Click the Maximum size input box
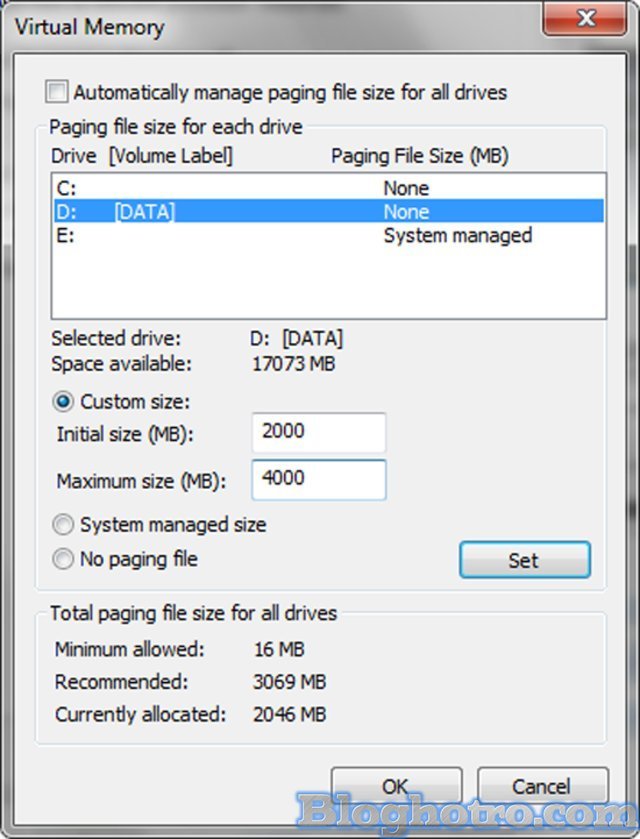 318,480
